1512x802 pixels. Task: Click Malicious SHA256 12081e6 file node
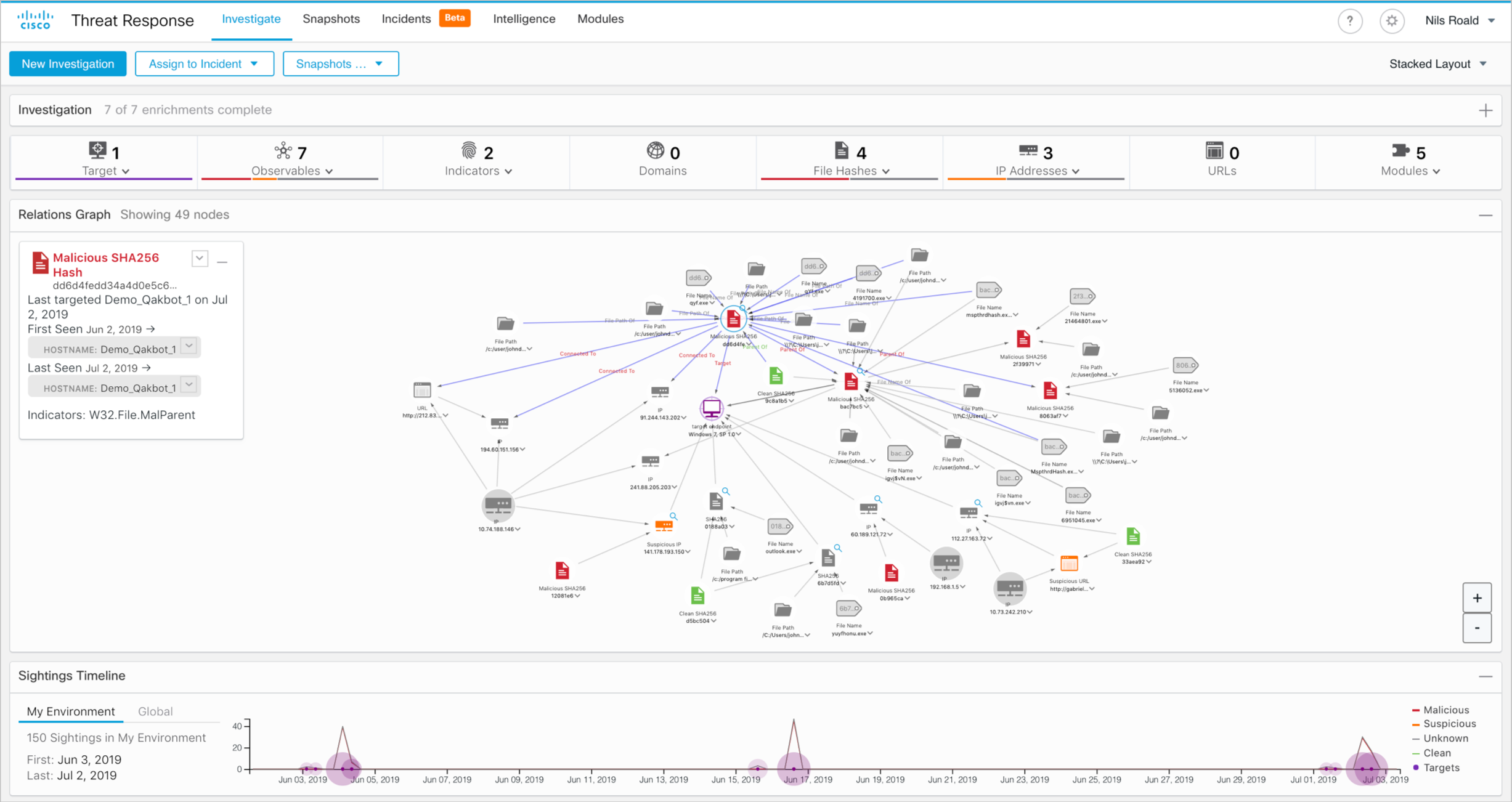tap(562, 570)
